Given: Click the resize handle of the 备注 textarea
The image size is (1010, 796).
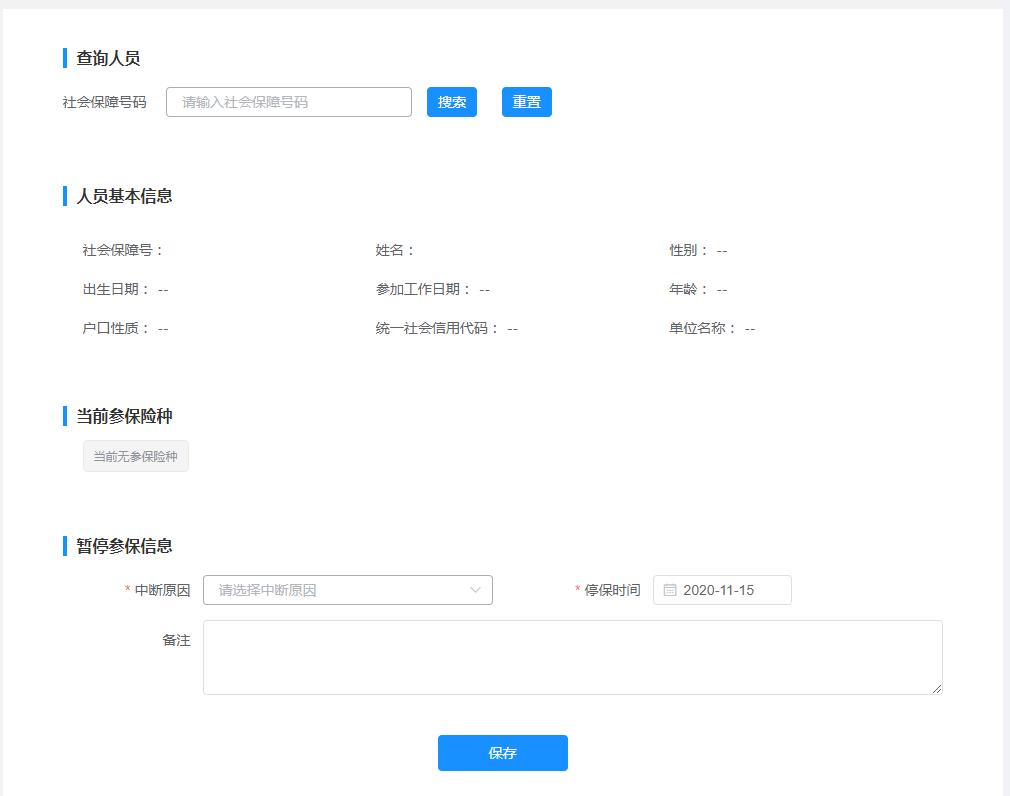Looking at the screenshot, I should tap(937, 687).
